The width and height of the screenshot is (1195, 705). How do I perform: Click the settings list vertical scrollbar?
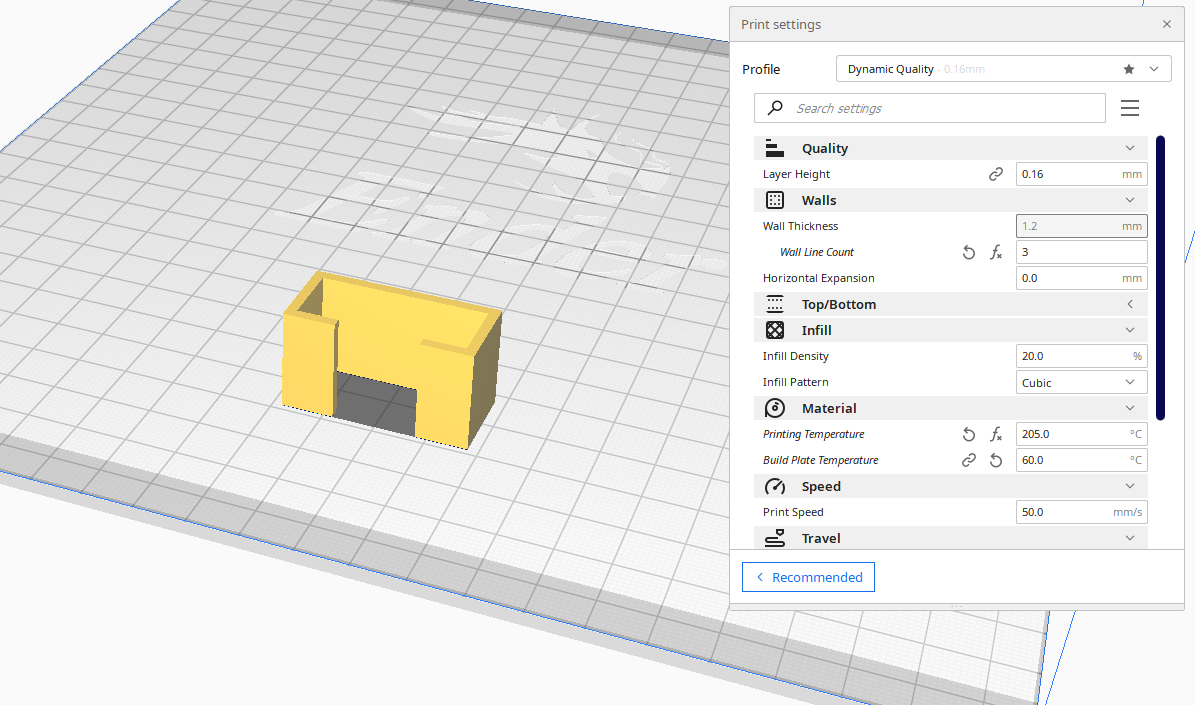tap(1160, 277)
